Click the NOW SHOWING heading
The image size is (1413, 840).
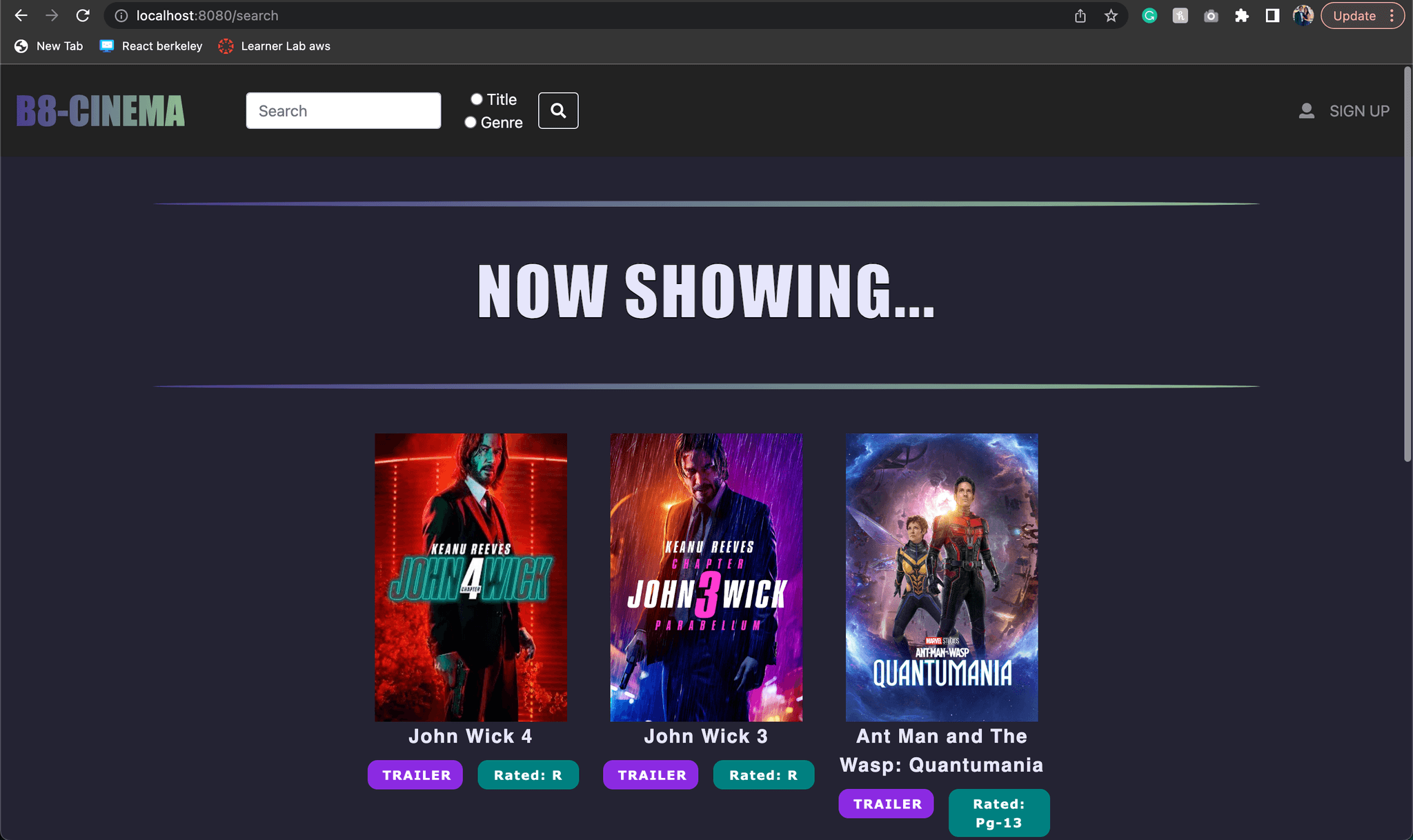706,292
